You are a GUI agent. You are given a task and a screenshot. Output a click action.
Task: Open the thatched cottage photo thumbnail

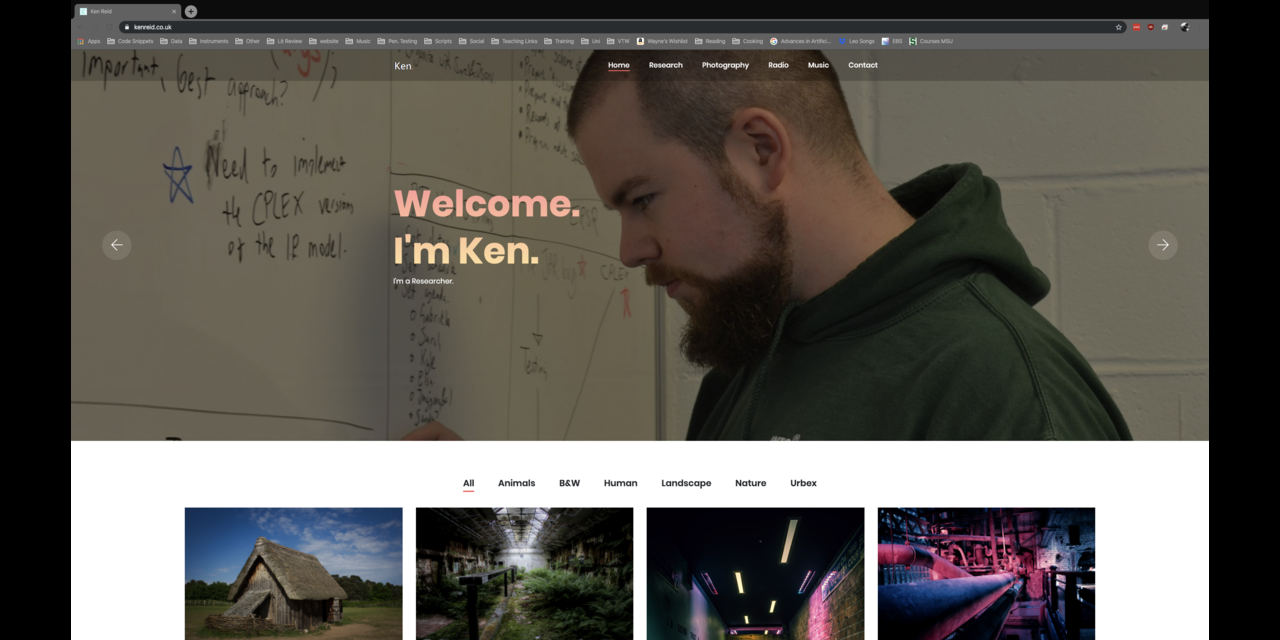(x=293, y=573)
